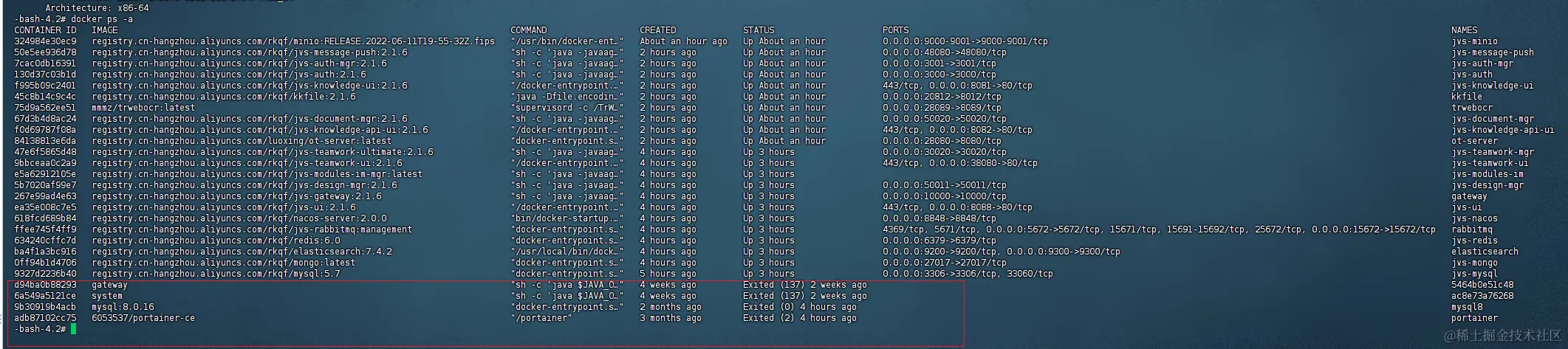
Task: Click the jvs-modules-im container name
Action: [x=1487, y=174]
